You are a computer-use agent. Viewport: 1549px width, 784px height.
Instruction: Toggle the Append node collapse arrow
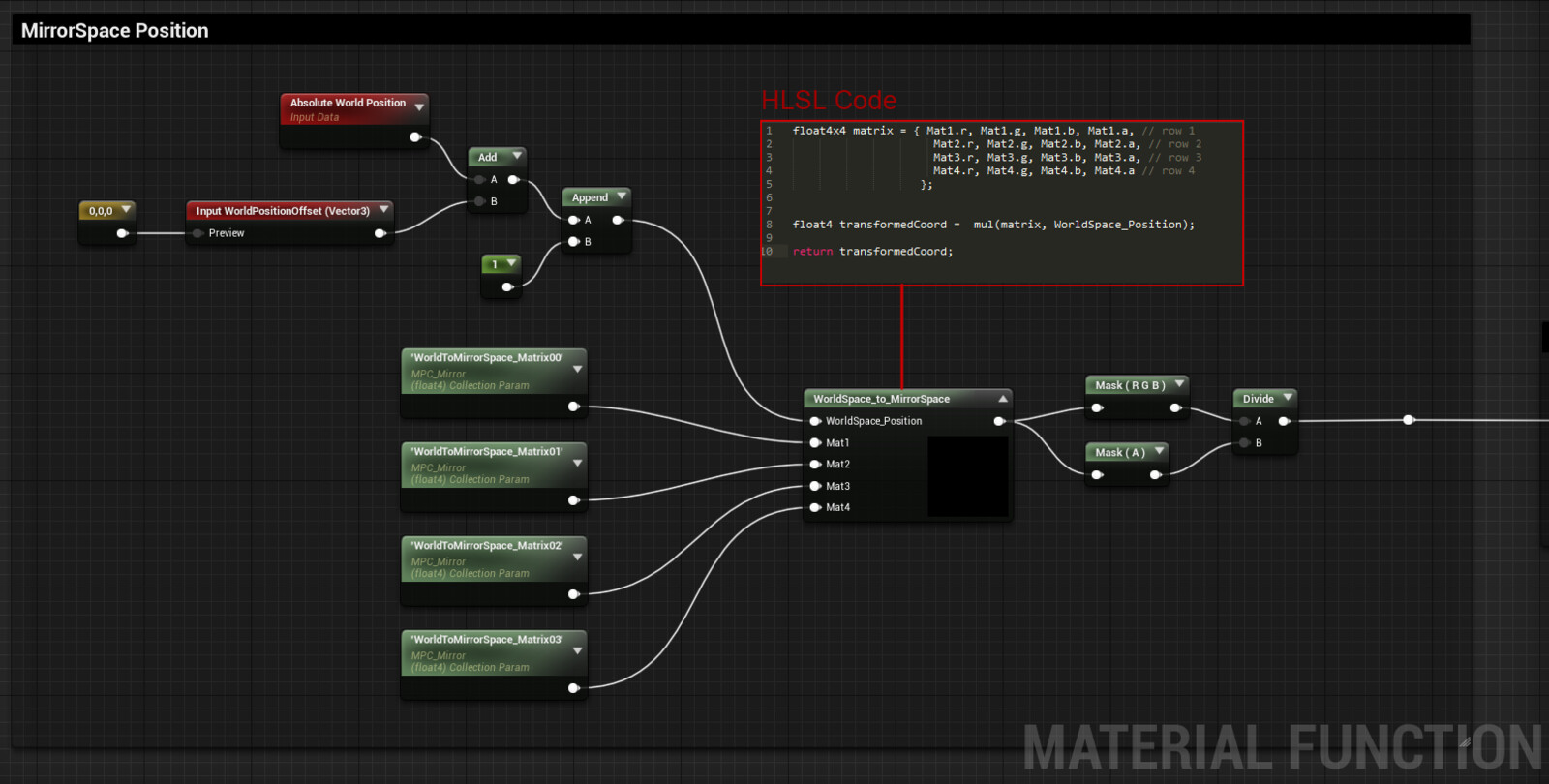coord(622,196)
